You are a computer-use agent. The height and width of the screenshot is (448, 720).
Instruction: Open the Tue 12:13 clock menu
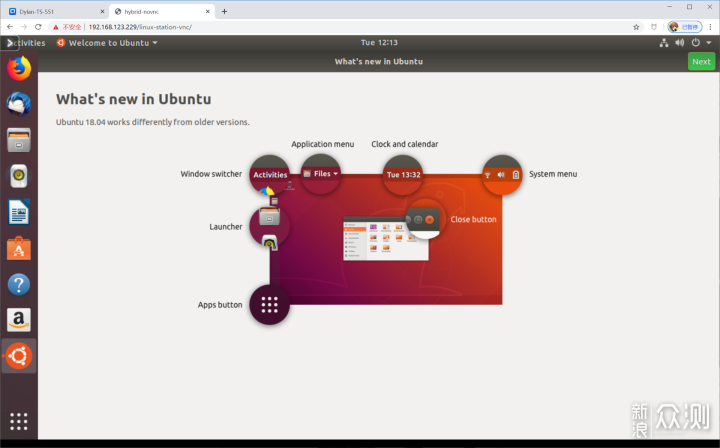click(x=379, y=43)
